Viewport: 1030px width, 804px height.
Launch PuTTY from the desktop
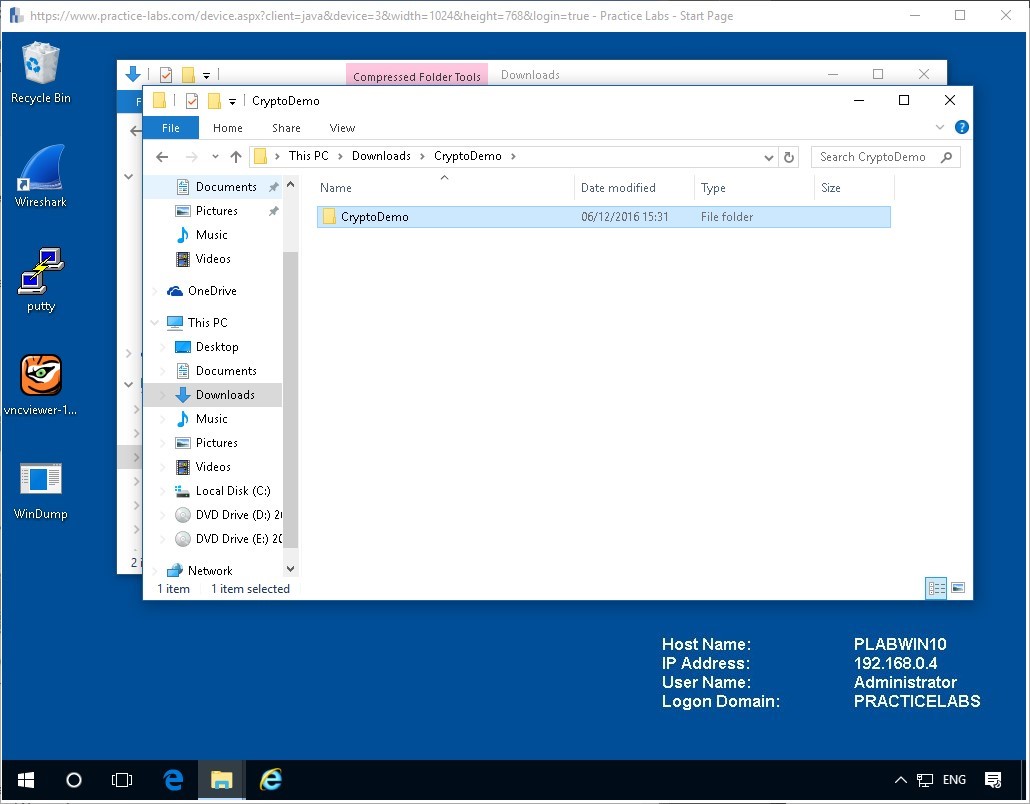40,280
